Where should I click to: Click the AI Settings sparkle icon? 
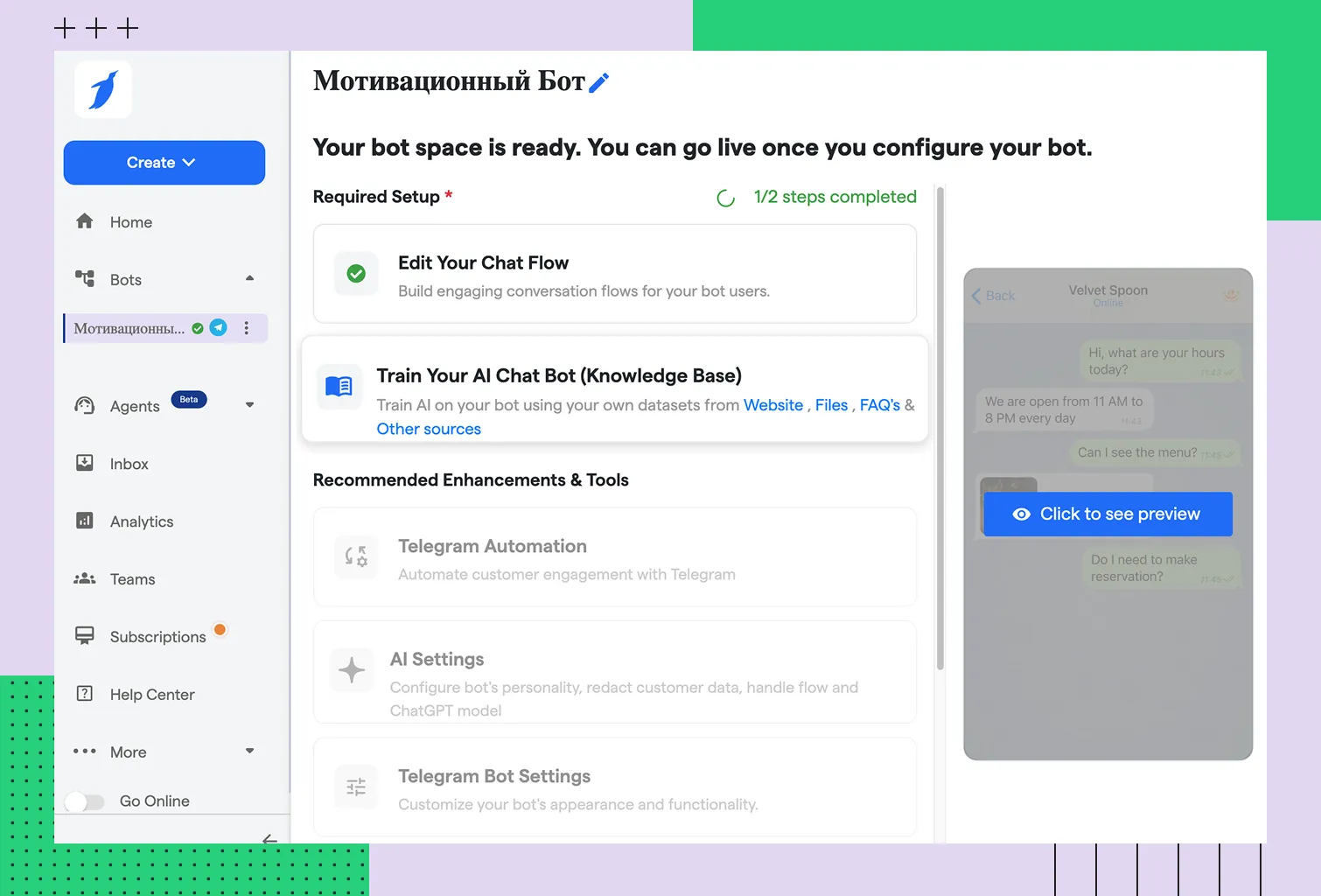[352, 670]
